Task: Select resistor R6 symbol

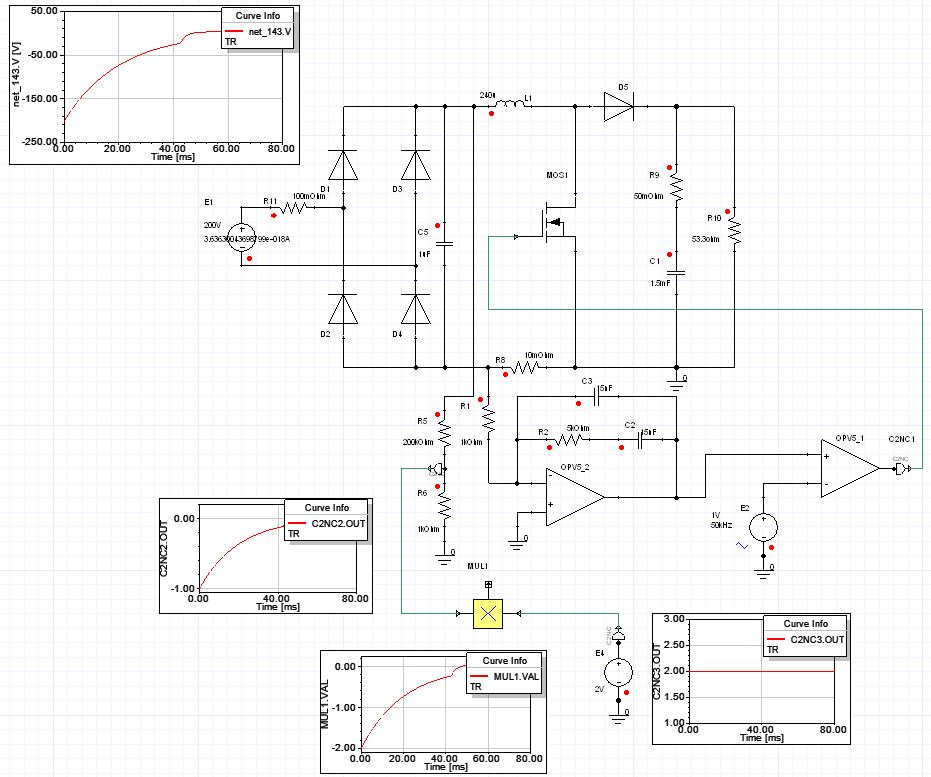Action: tap(445, 508)
